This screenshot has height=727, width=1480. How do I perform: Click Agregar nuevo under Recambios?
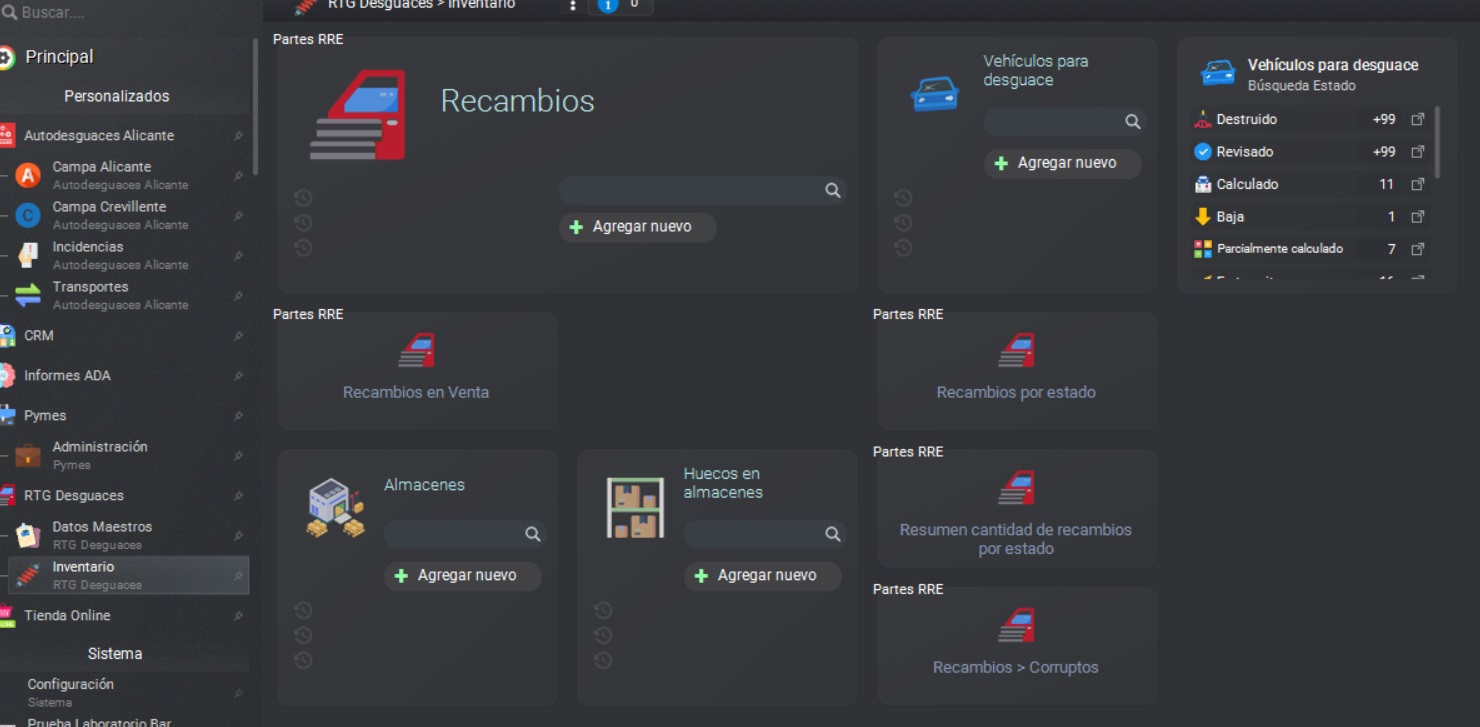point(638,227)
